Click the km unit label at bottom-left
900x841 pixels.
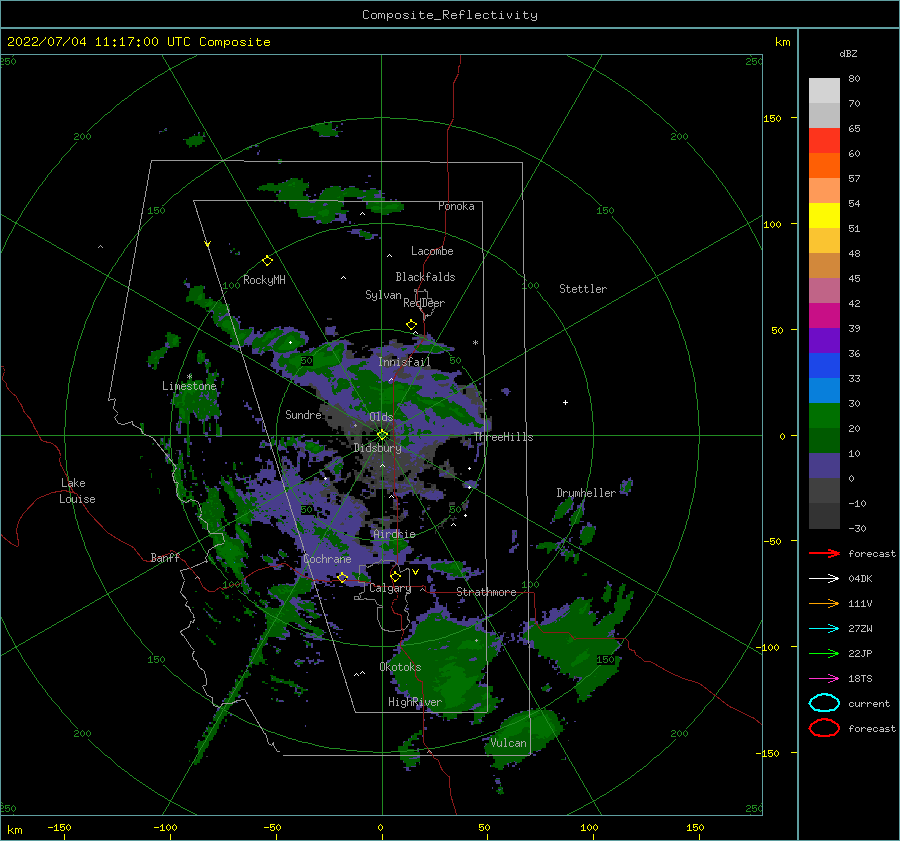[15, 830]
